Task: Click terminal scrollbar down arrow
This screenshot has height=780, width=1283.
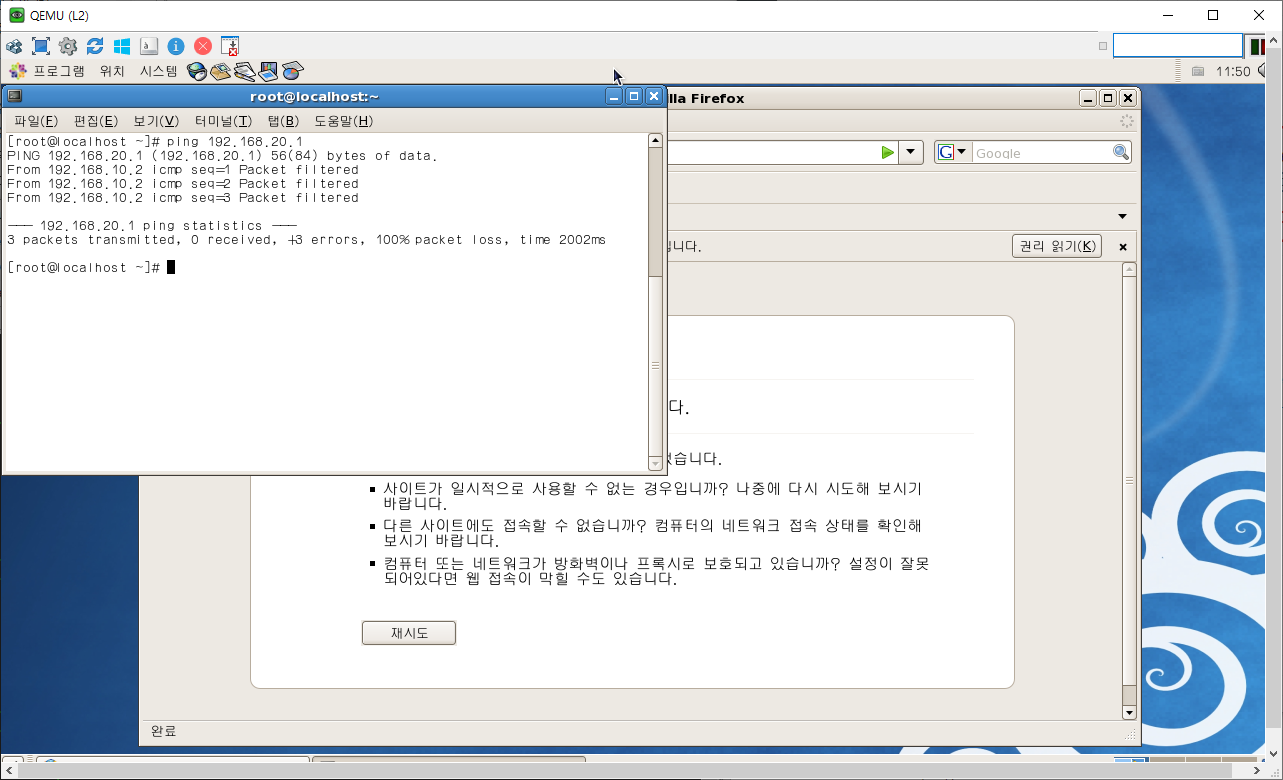Action: point(655,463)
